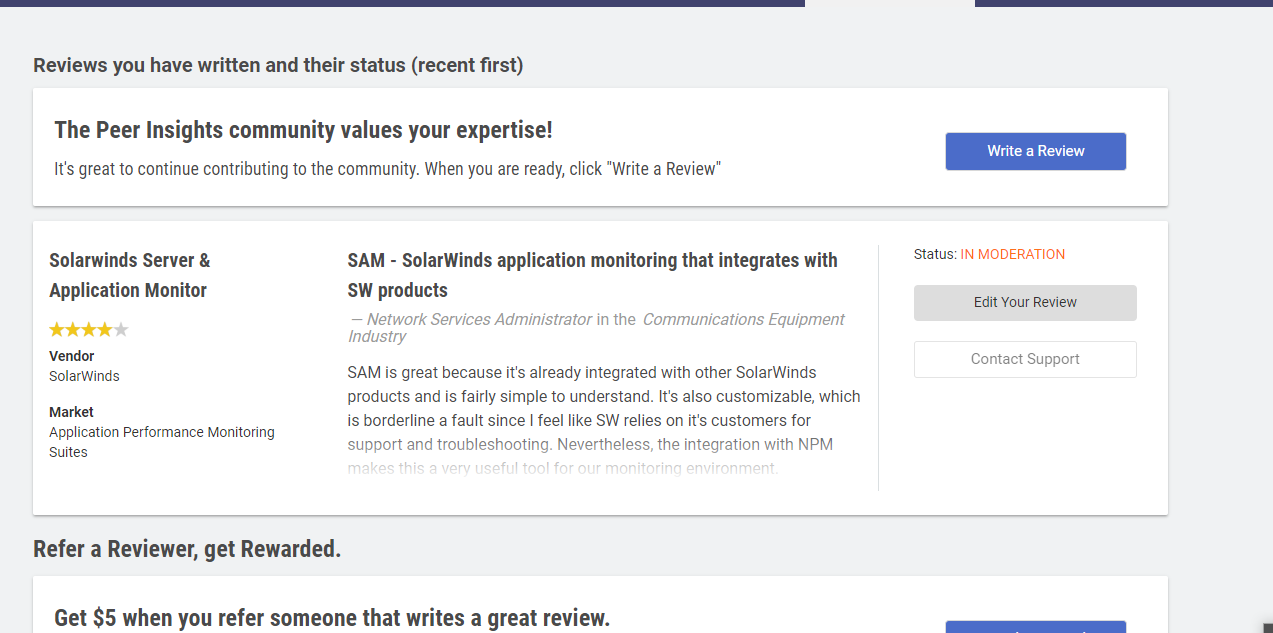Click the Refer a Reviewer, get Rewarded heading

(187, 549)
